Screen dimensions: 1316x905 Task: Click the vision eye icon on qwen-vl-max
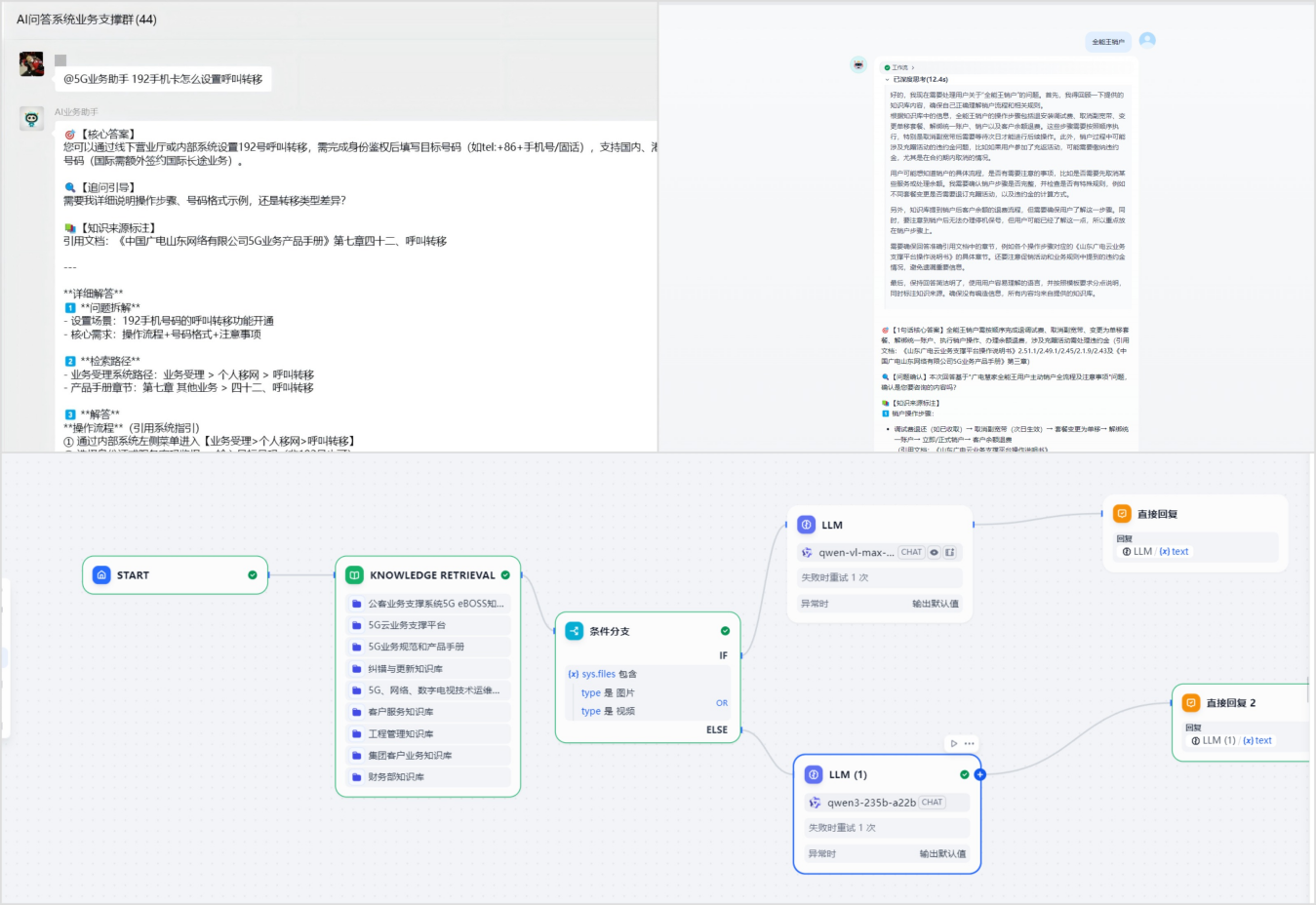click(x=934, y=552)
